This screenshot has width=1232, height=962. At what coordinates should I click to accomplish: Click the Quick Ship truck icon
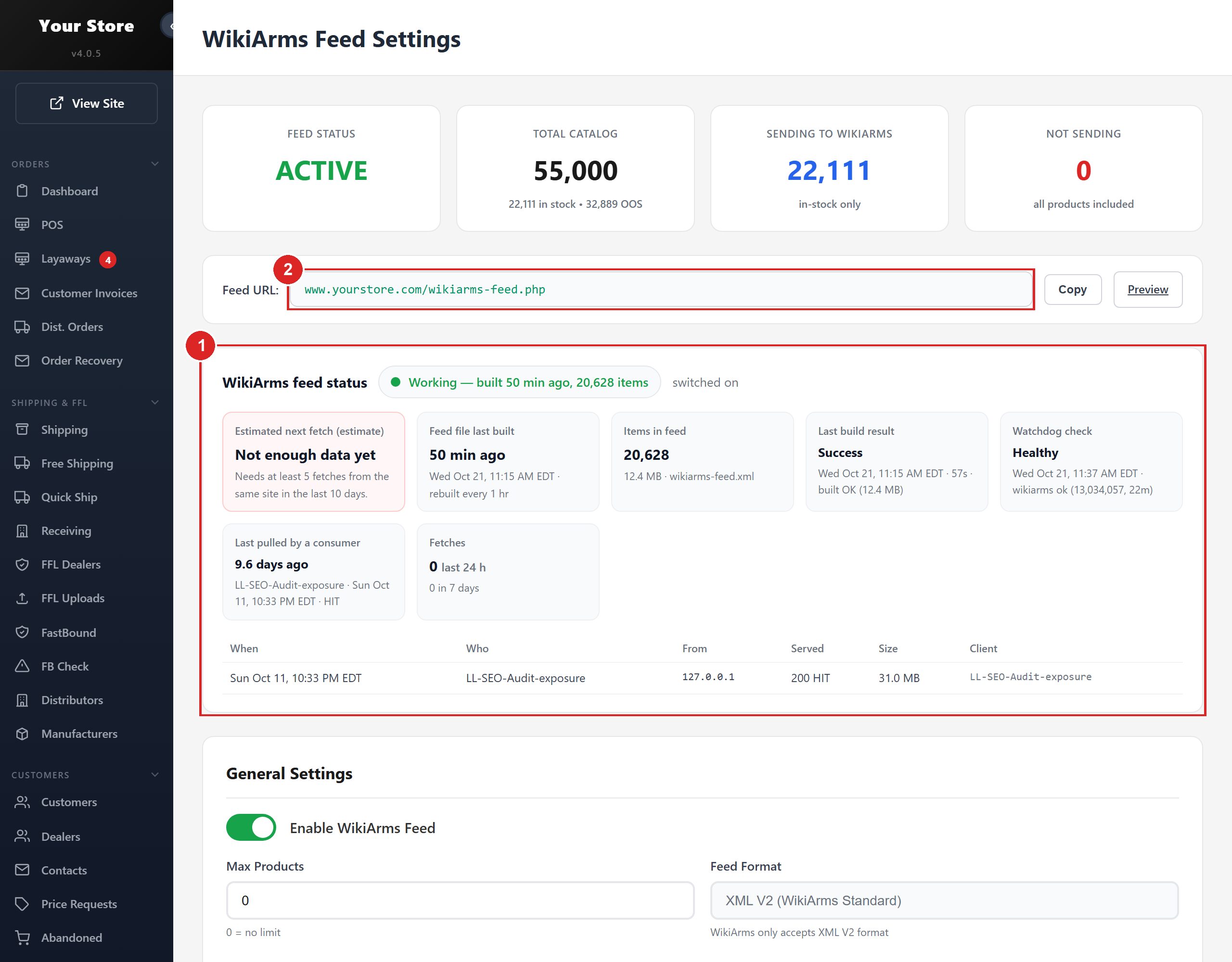(x=22, y=497)
